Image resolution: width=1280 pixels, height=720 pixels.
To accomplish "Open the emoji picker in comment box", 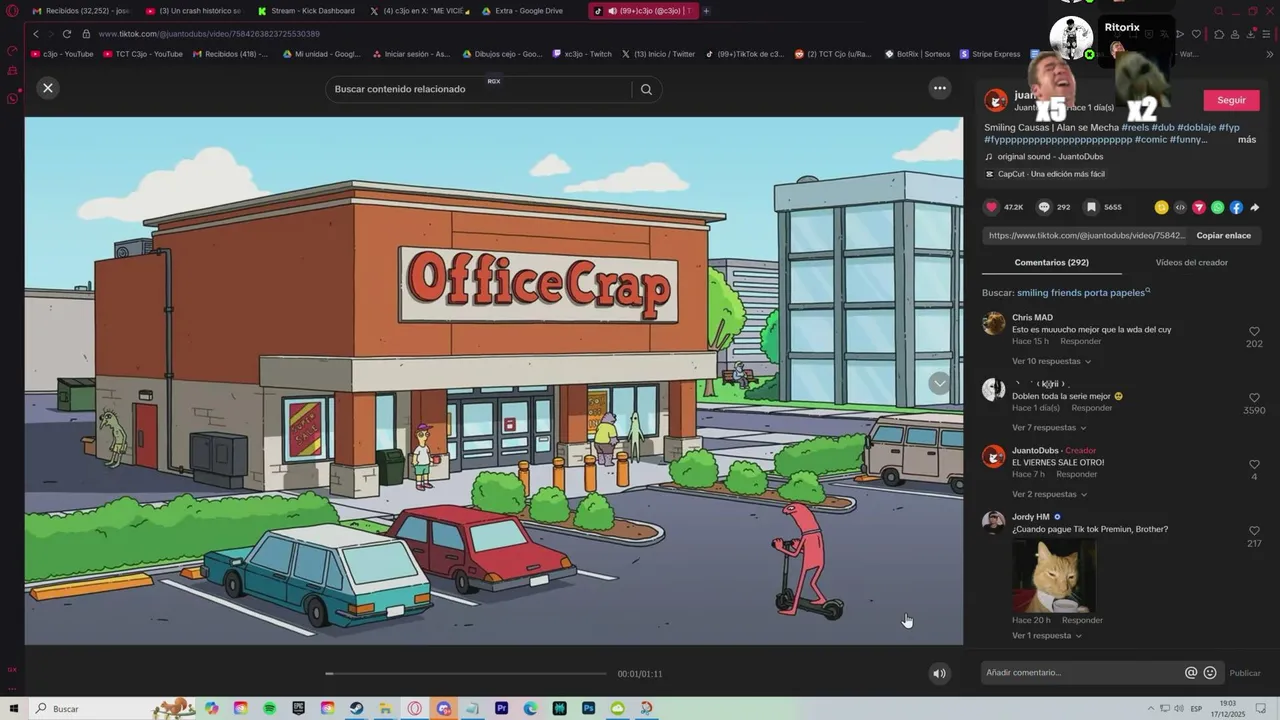I will tap(1210, 673).
